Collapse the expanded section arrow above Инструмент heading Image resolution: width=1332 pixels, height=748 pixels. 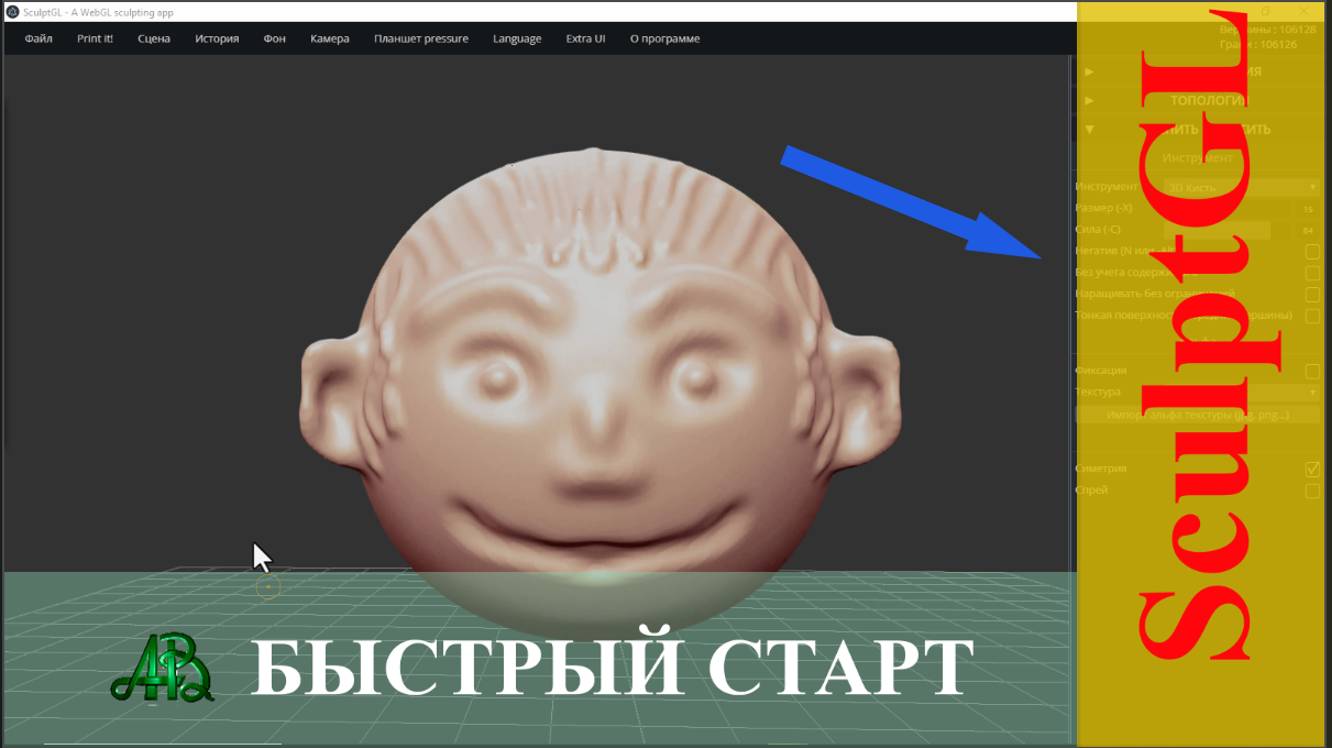1089,130
